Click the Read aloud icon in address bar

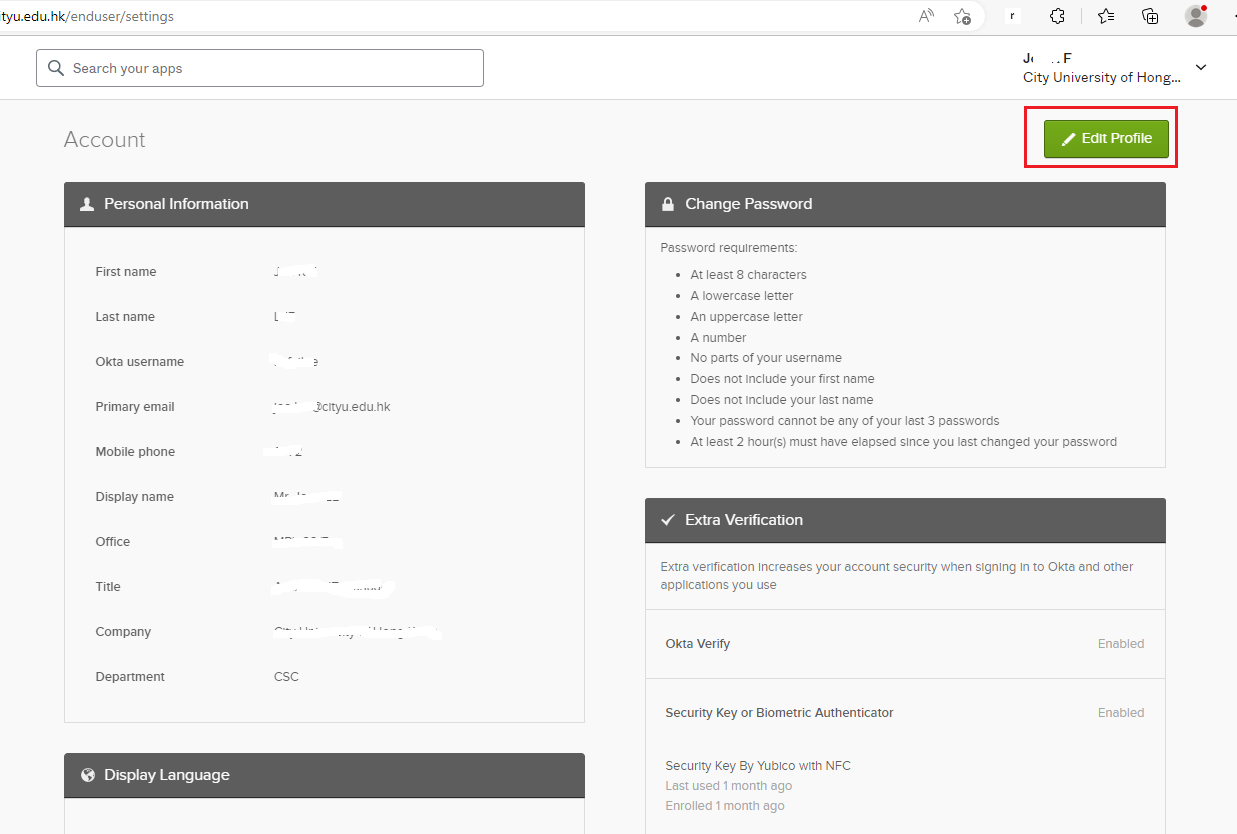tap(926, 16)
